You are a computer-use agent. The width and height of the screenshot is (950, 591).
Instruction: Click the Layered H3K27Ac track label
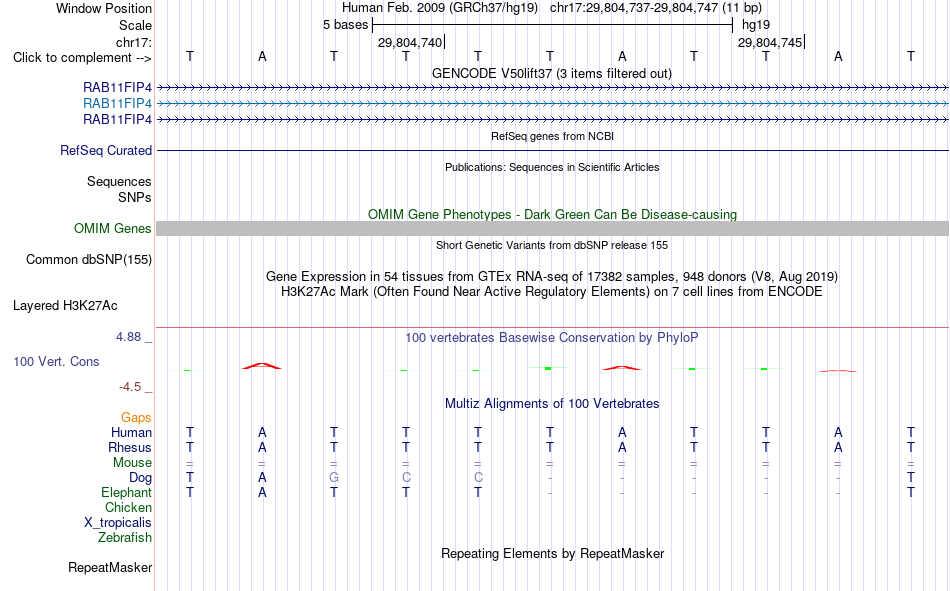point(65,306)
